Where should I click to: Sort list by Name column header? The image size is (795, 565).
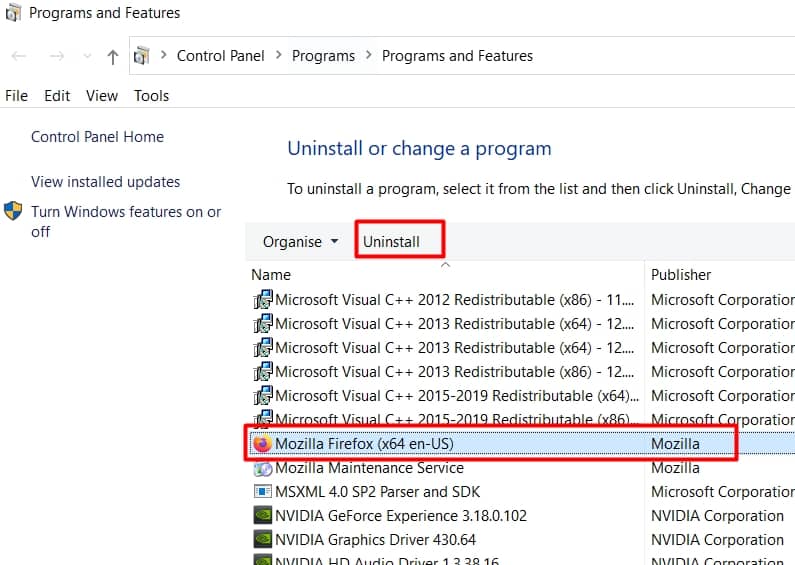(271, 274)
